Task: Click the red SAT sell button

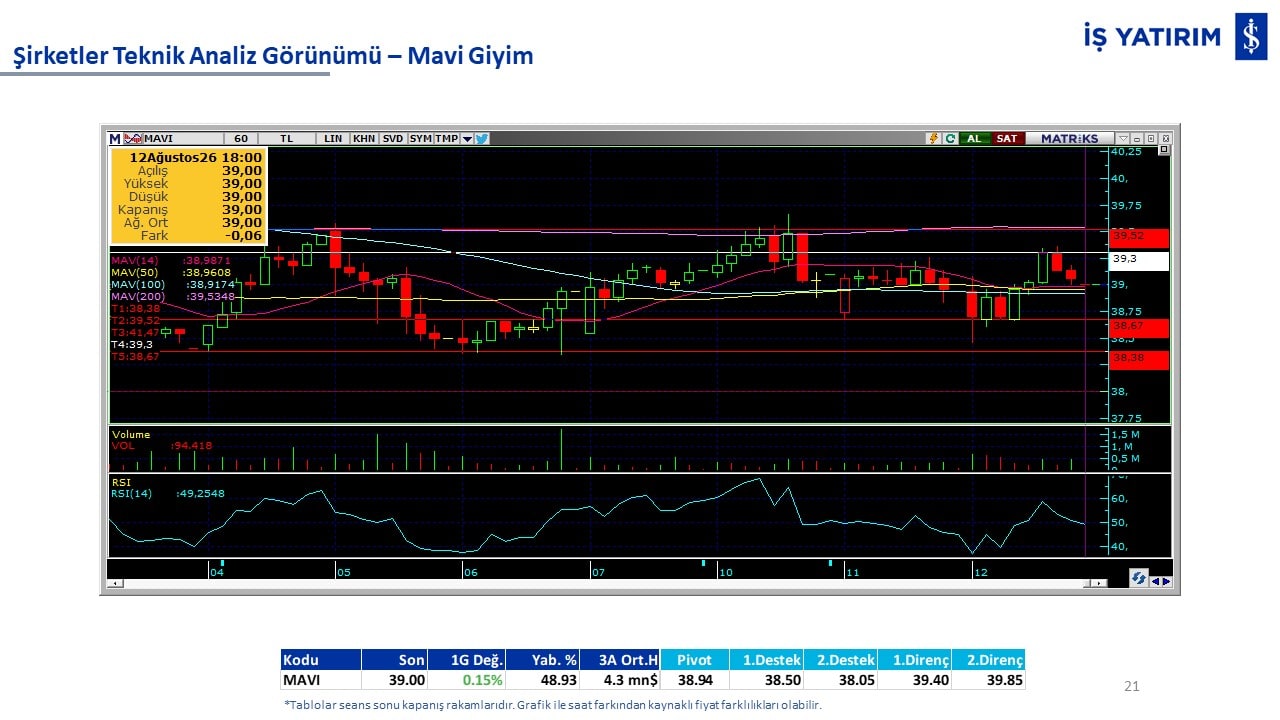Action: click(x=1007, y=139)
